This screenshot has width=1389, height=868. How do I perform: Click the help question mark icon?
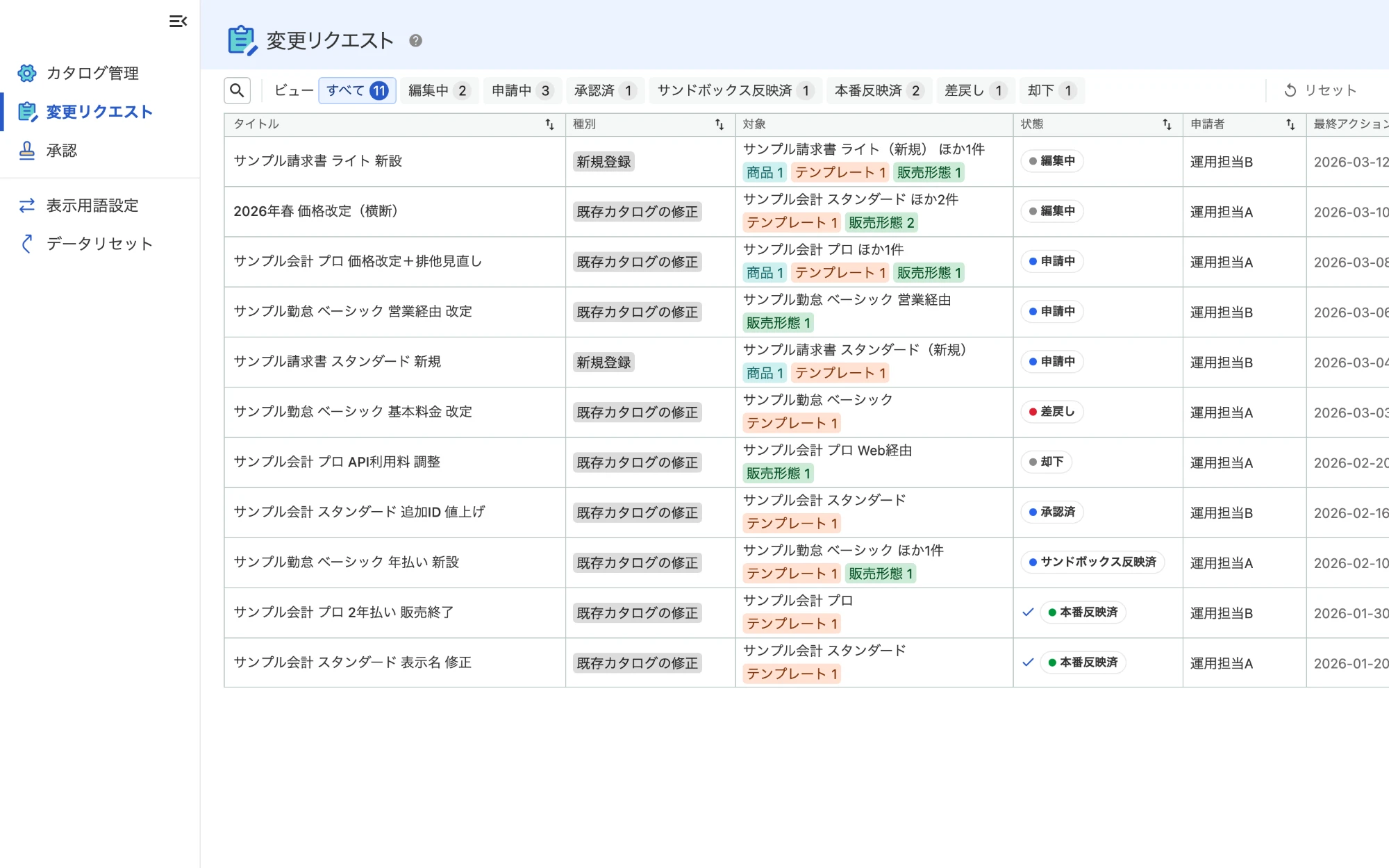[415, 40]
